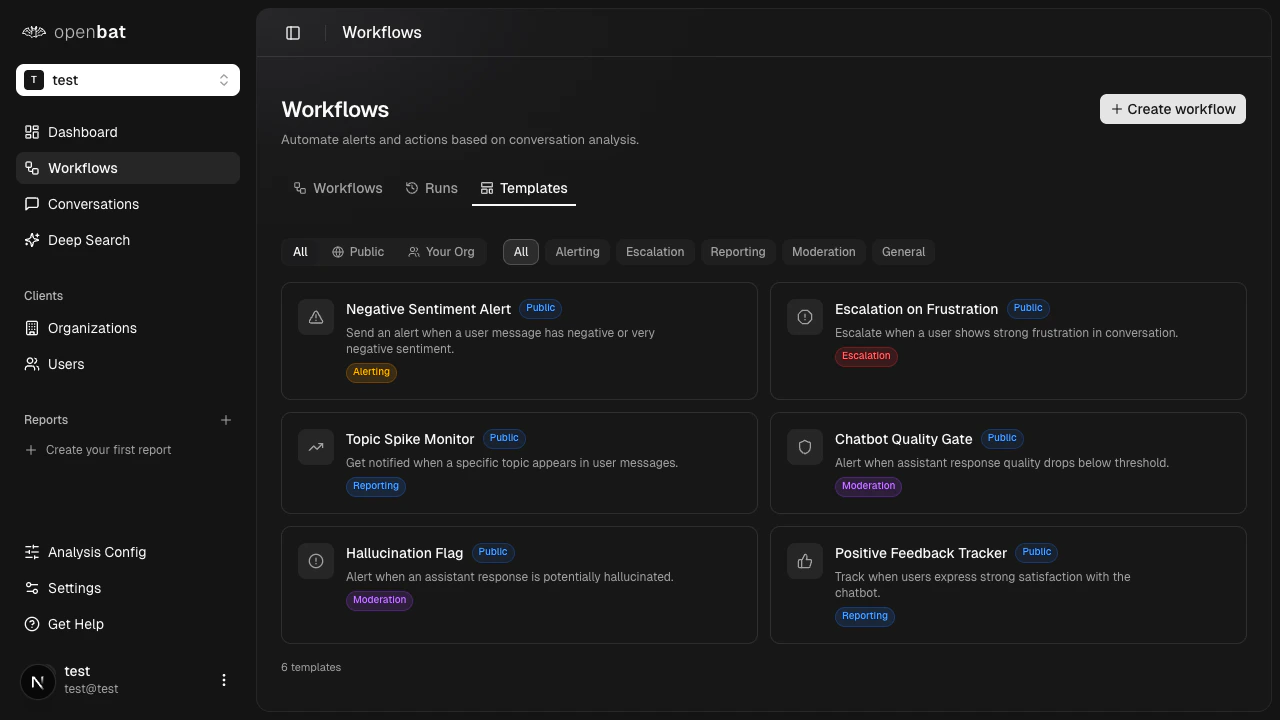Viewport: 1280px width, 720px height.
Task: Click the shield icon on Chatbot Quality Gate
Action: (805, 447)
